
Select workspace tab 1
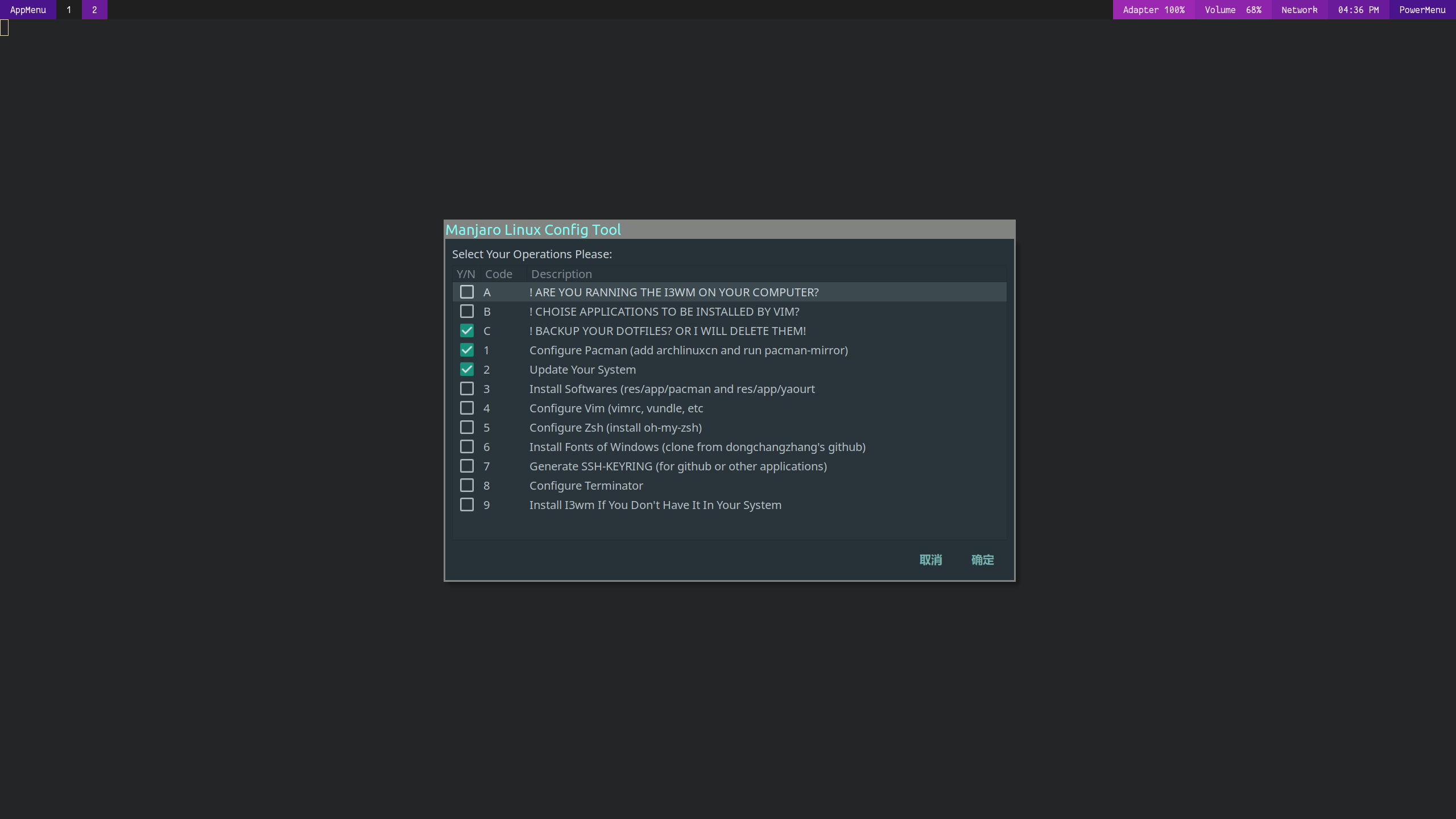point(68,9)
